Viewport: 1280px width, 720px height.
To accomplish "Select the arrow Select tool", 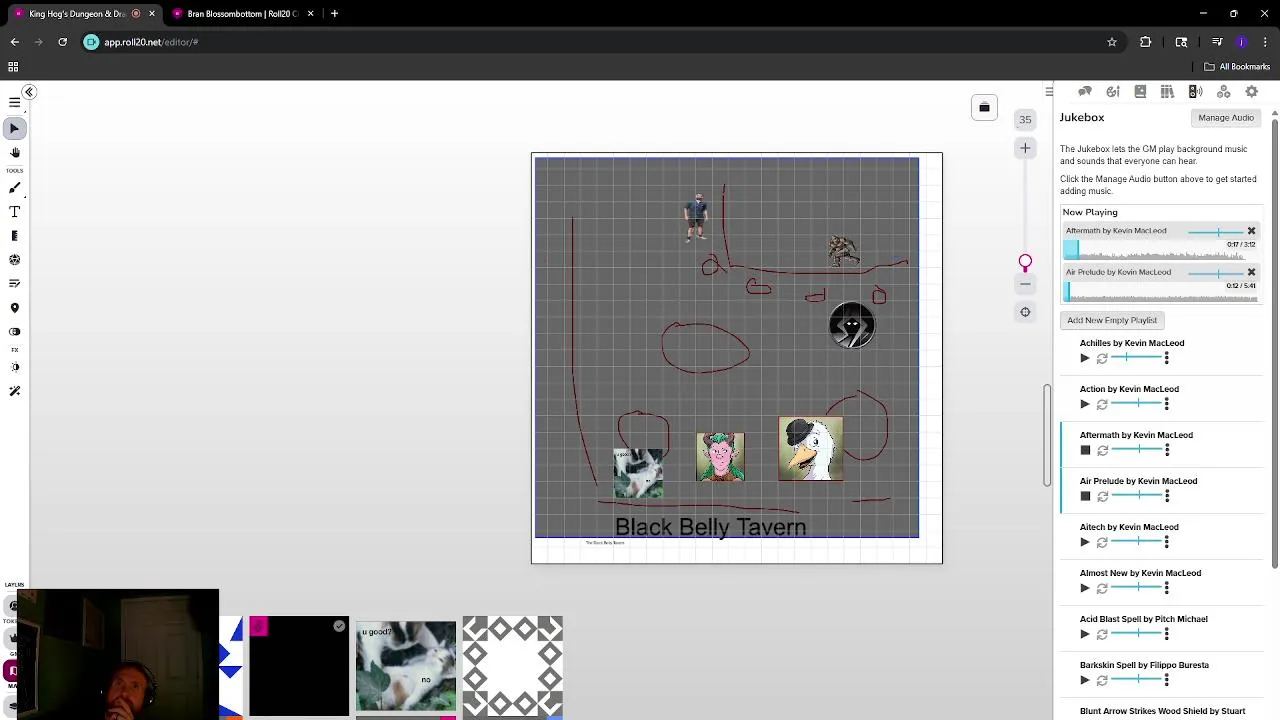I will (x=14, y=128).
